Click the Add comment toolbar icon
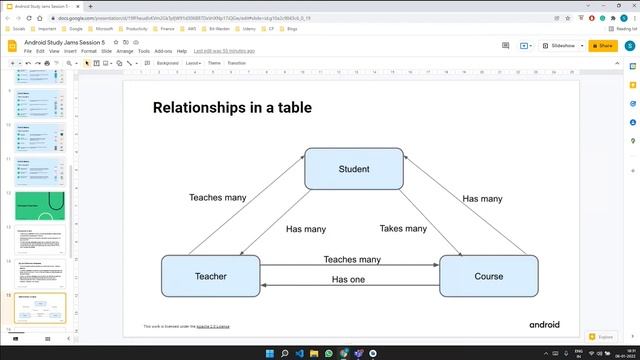Viewport: 640px width, 360px height. tap(147, 63)
